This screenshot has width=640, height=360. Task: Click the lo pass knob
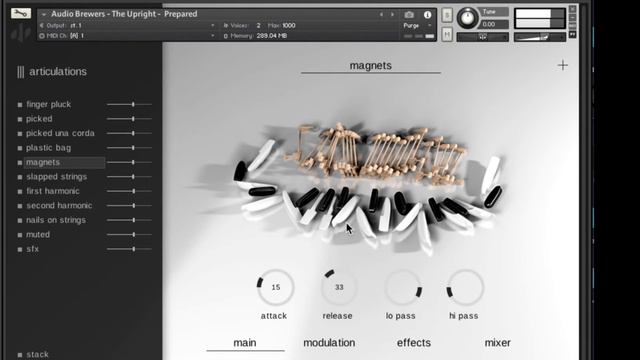pos(402,287)
